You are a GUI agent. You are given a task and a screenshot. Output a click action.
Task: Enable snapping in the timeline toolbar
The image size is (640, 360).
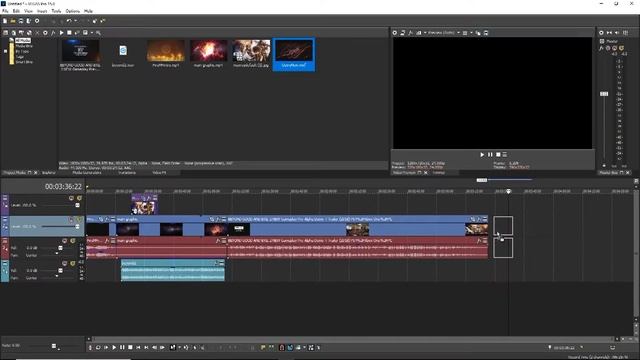point(281,347)
